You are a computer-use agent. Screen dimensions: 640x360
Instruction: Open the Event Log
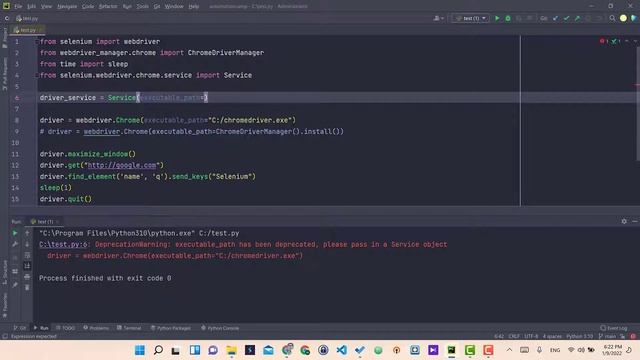(x=613, y=328)
